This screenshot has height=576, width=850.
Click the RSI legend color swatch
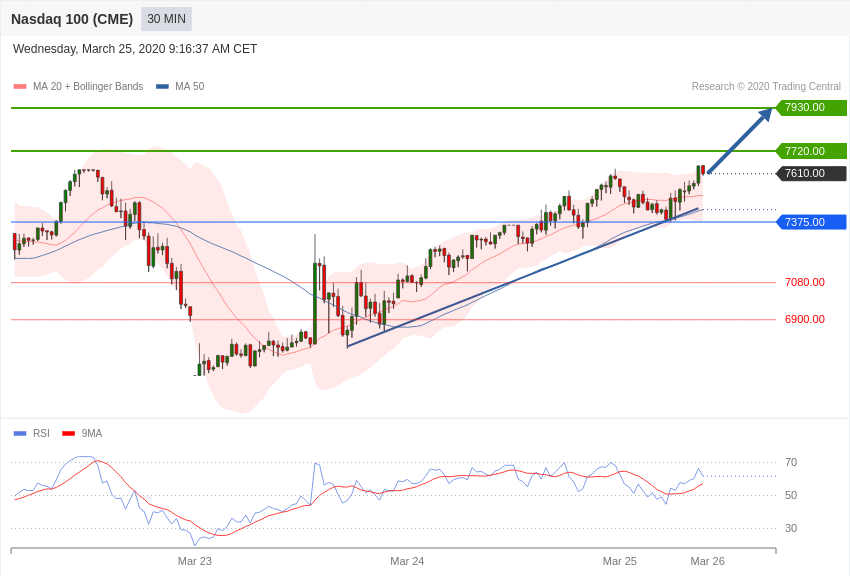pyautogui.click(x=20, y=433)
